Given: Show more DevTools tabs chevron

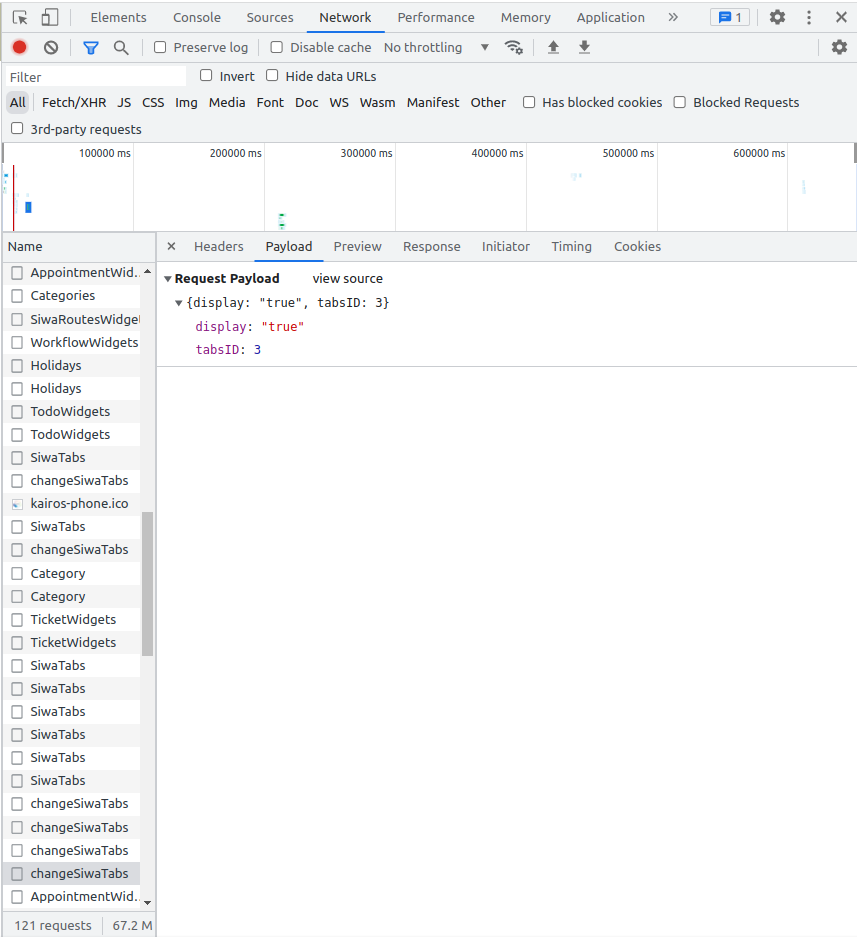Looking at the screenshot, I should tap(673, 17).
